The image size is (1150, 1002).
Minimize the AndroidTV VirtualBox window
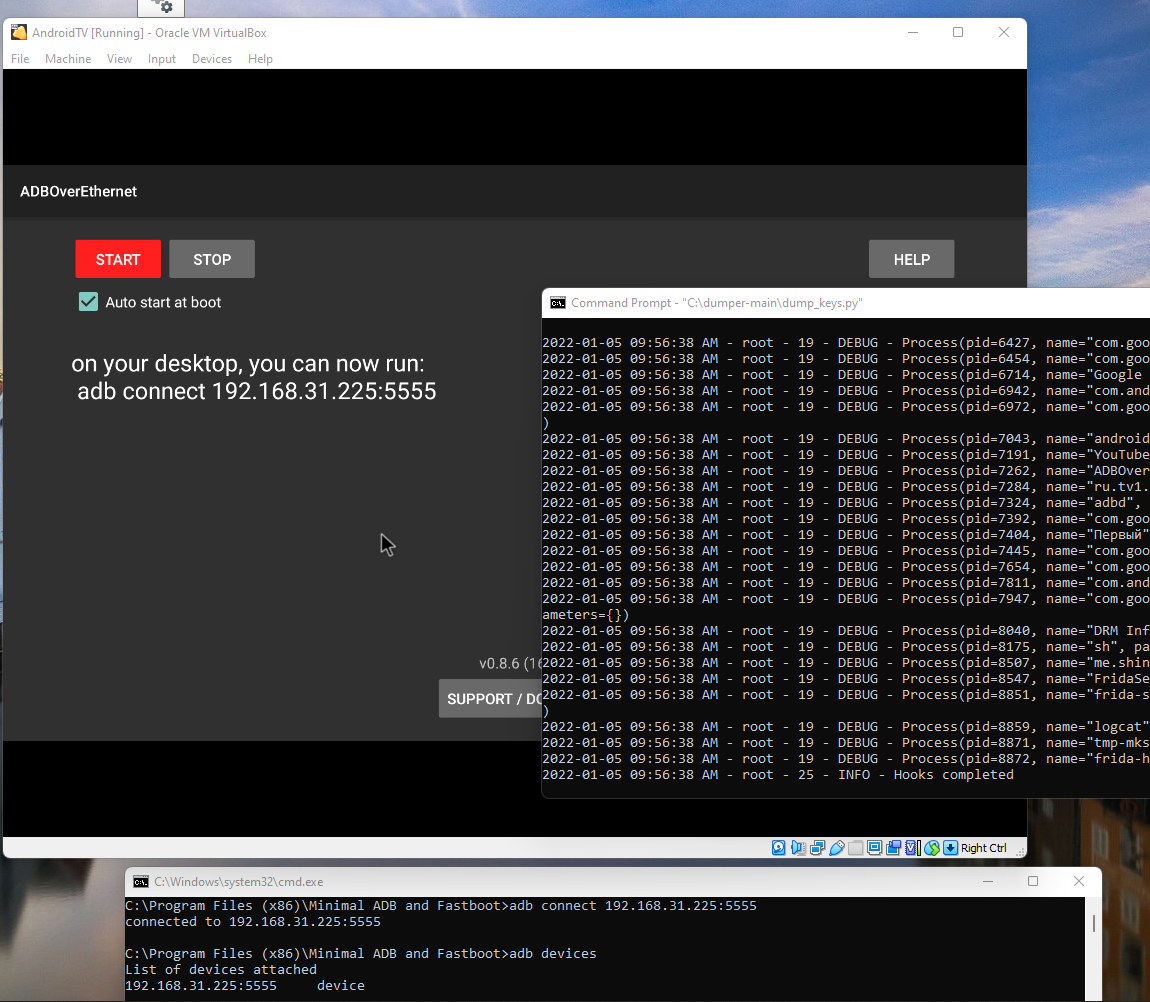tap(913, 32)
